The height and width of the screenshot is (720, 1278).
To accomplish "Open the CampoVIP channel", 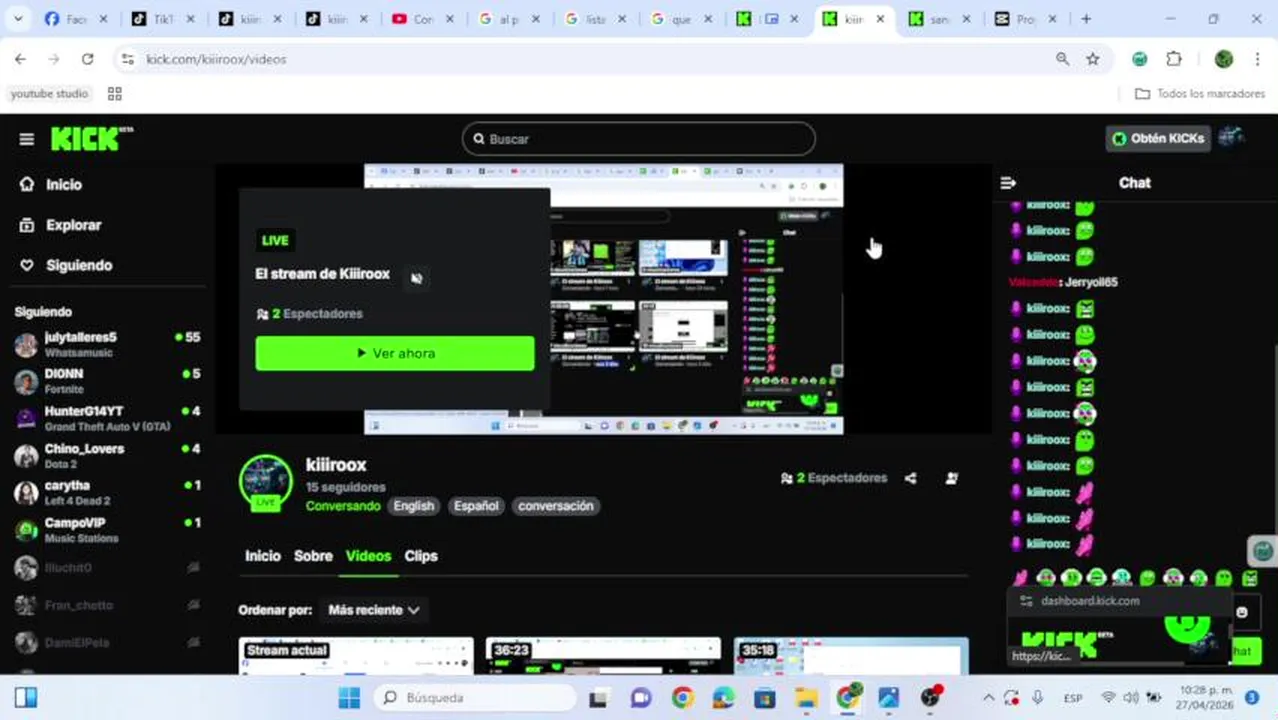I will point(107,530).
